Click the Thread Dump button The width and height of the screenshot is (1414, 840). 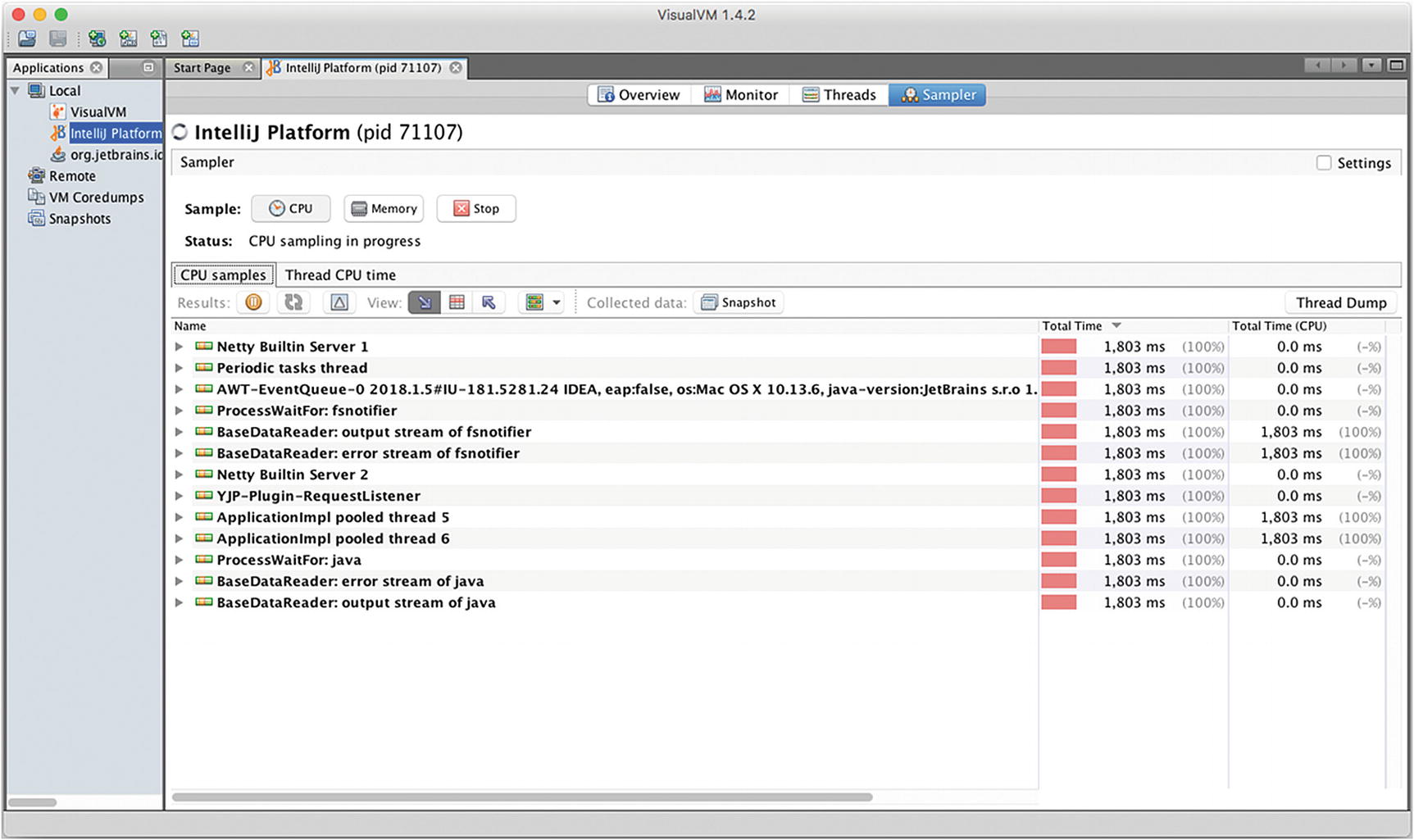1341,302
